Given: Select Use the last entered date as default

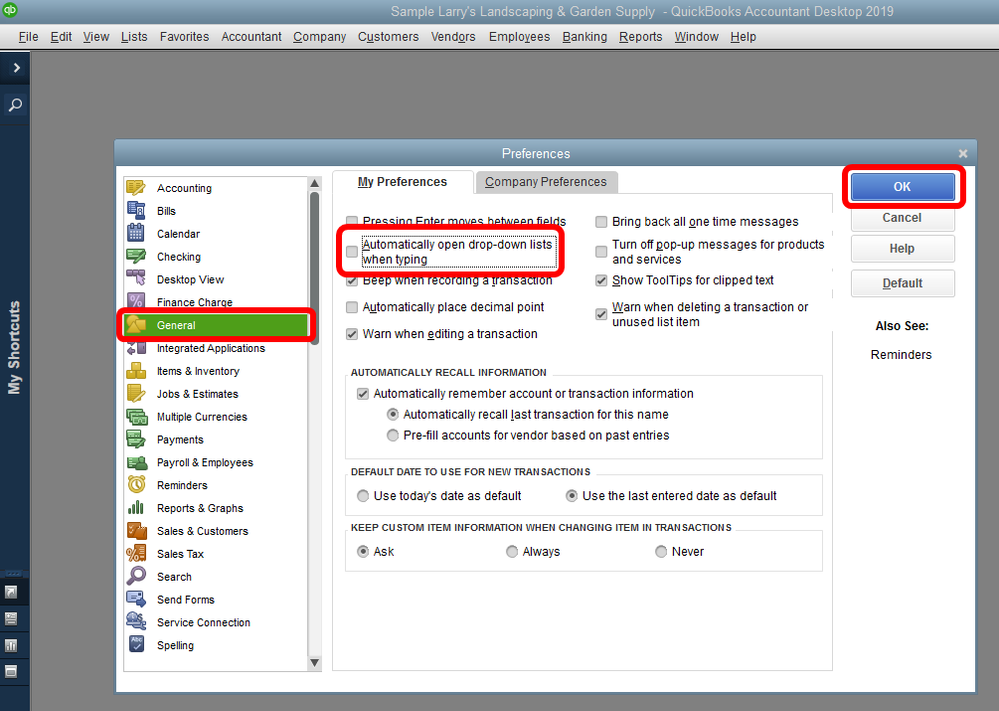Looking at the screenshot, I should tap(571, 496).
